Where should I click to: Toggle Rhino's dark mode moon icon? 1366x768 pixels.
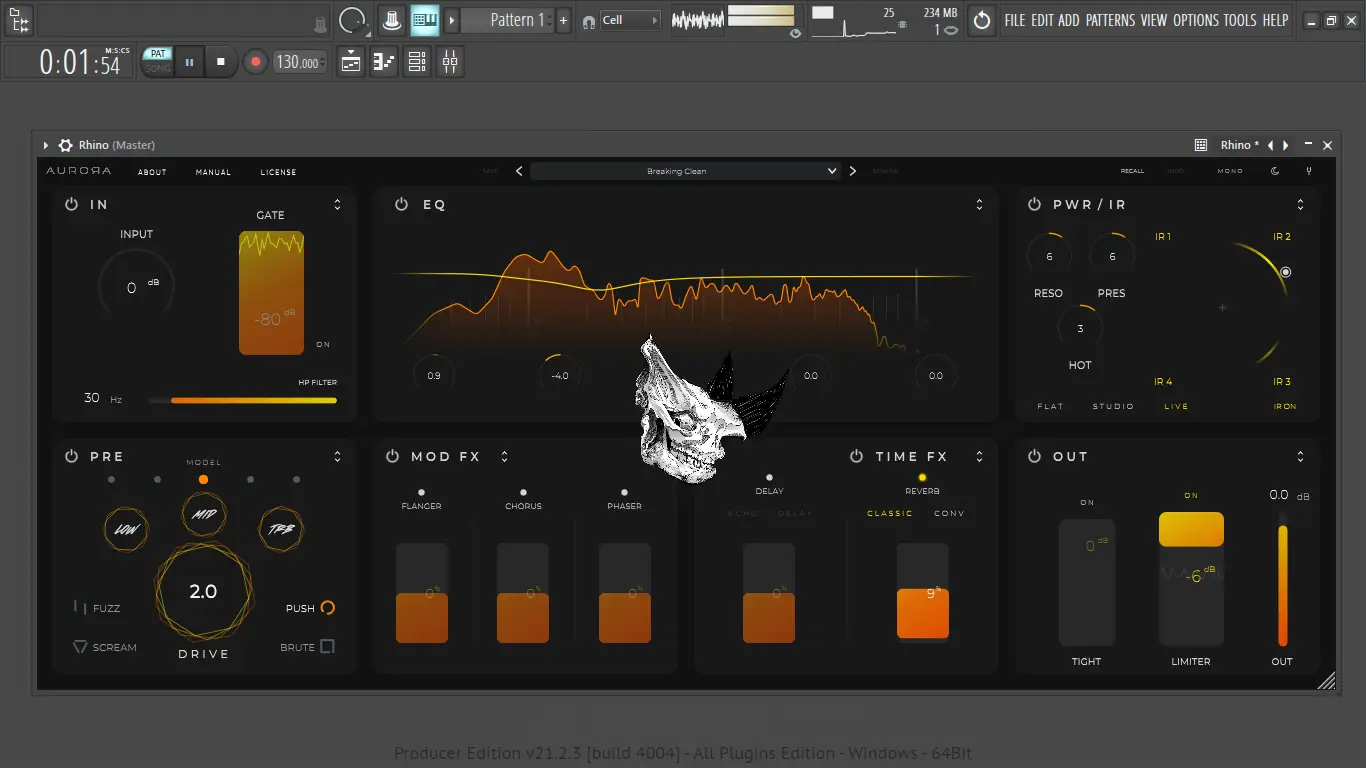[x=1275, y=171]
